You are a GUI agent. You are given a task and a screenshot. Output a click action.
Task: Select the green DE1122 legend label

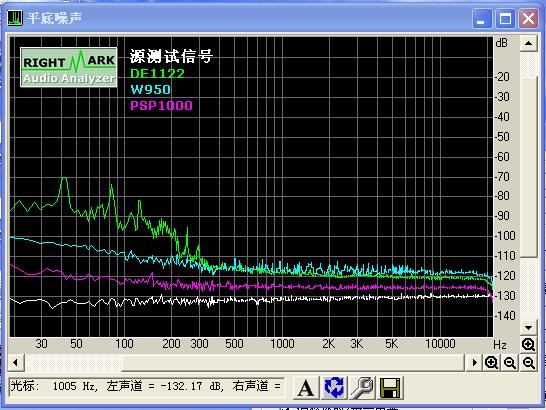pyautogui.click(x=157, y=73)
